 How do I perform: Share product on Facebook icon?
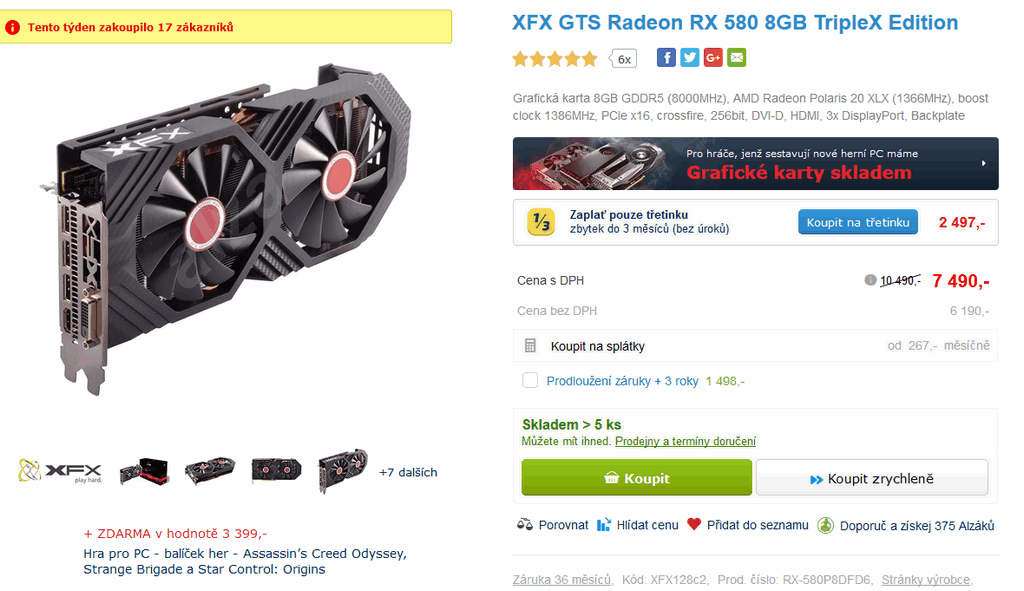click(665, 58)
